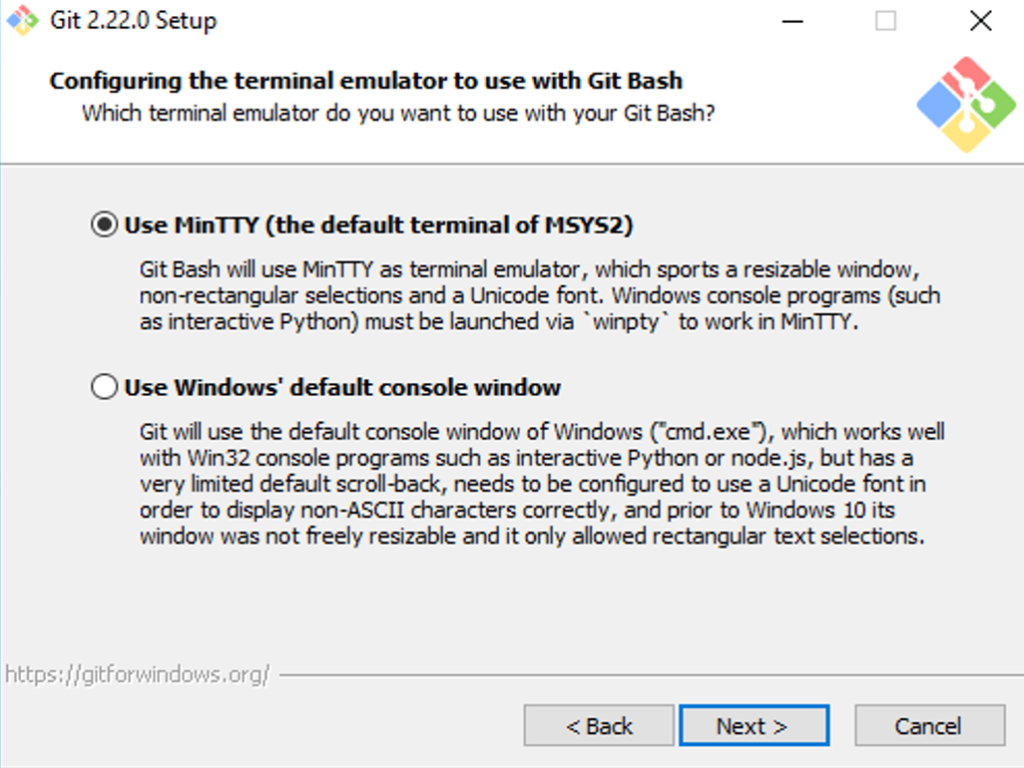Click the 'Git 2.22.0 Setup' title bar text
Screen dimensions: 1024x768
point(133,21)
